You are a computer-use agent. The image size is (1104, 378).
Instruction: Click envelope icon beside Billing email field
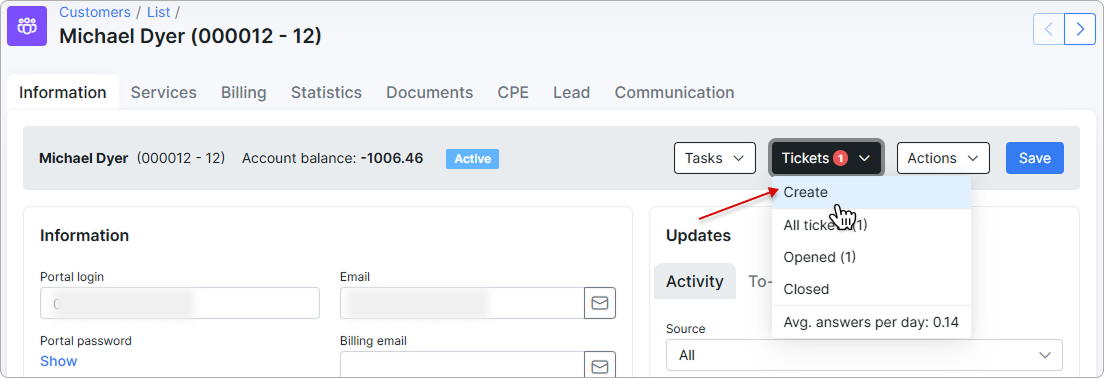tap(600, 365)
